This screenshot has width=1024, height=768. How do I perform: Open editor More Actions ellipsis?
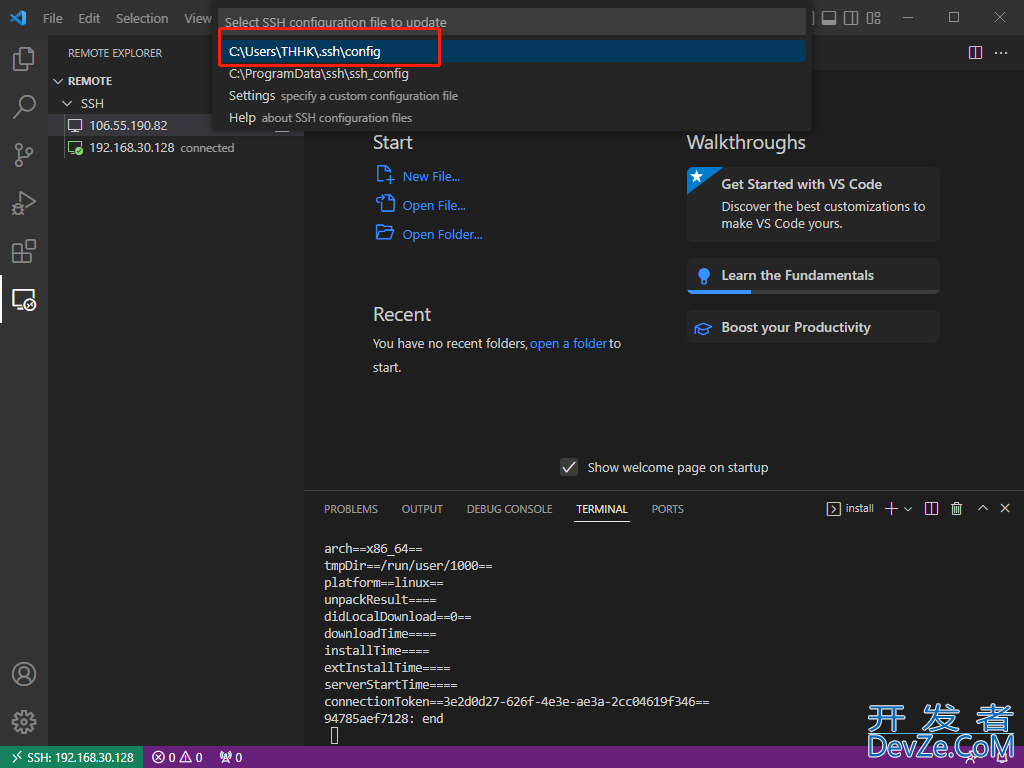tap(1000, 53)
